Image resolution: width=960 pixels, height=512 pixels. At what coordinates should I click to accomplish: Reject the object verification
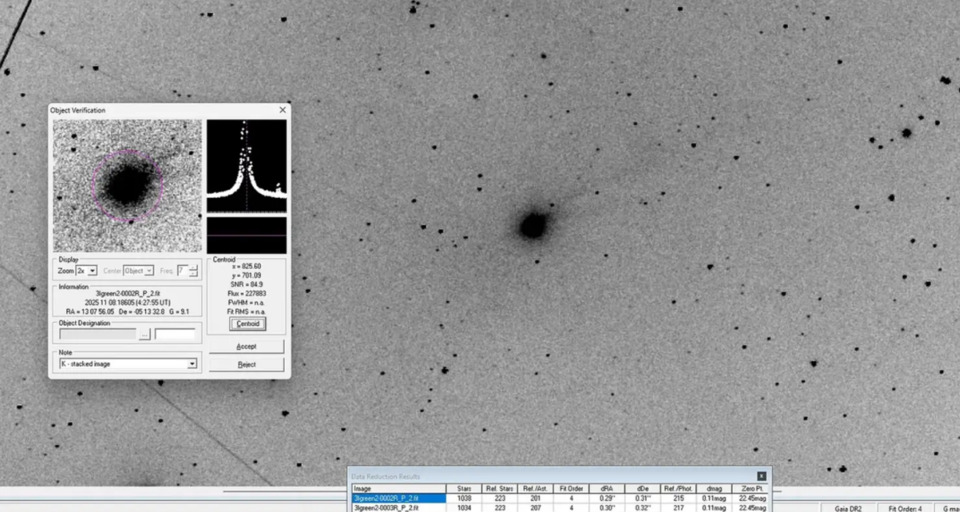pos(246,365)
